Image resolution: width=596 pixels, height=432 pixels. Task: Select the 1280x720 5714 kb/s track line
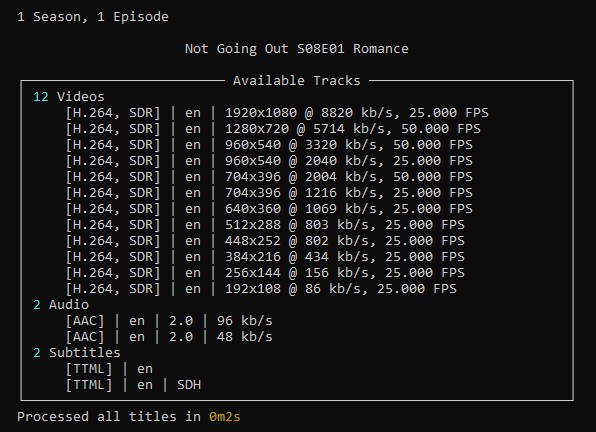tap(273, 129)
